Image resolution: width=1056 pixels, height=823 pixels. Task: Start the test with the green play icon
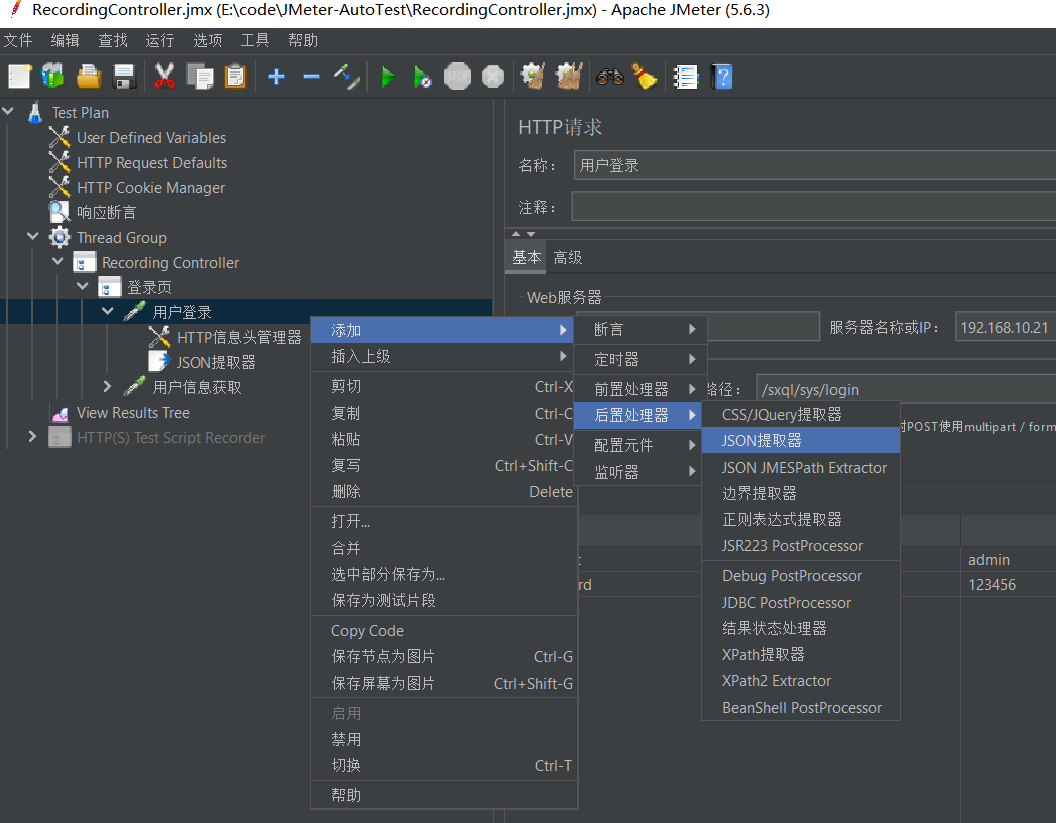coord(388,76)
